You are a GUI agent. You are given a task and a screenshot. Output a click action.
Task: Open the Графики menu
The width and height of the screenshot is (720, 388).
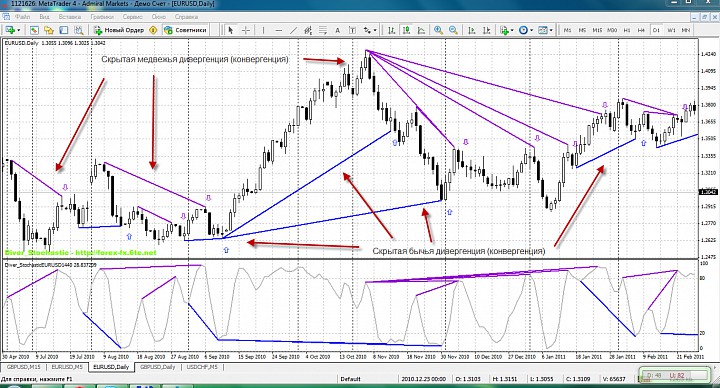[x=102, y=17]
